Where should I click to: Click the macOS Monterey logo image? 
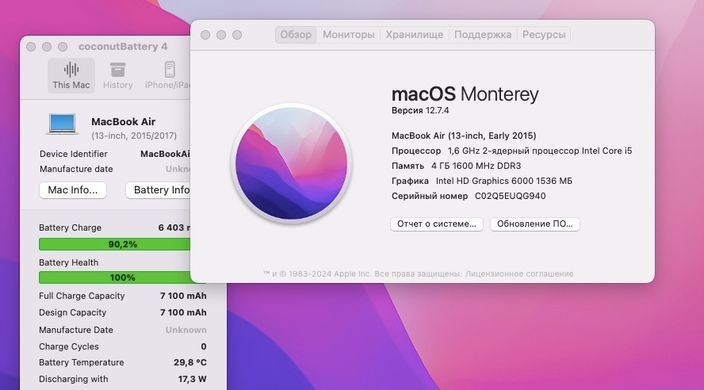click(x=291, y=164)
